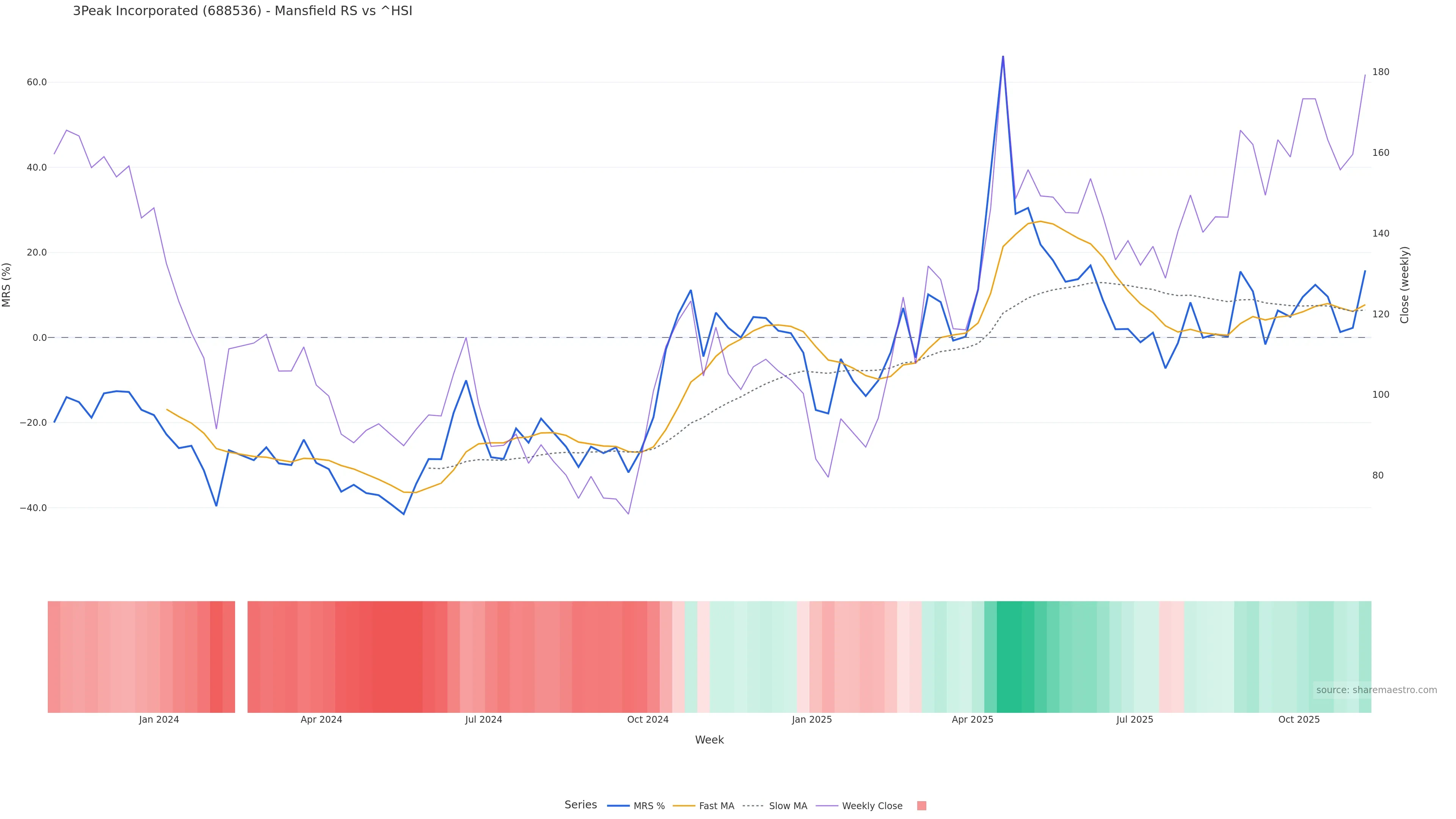1456x819 pixels.
Task: Click the Oct 2025 x-axis label
Action: point(1299,720)
